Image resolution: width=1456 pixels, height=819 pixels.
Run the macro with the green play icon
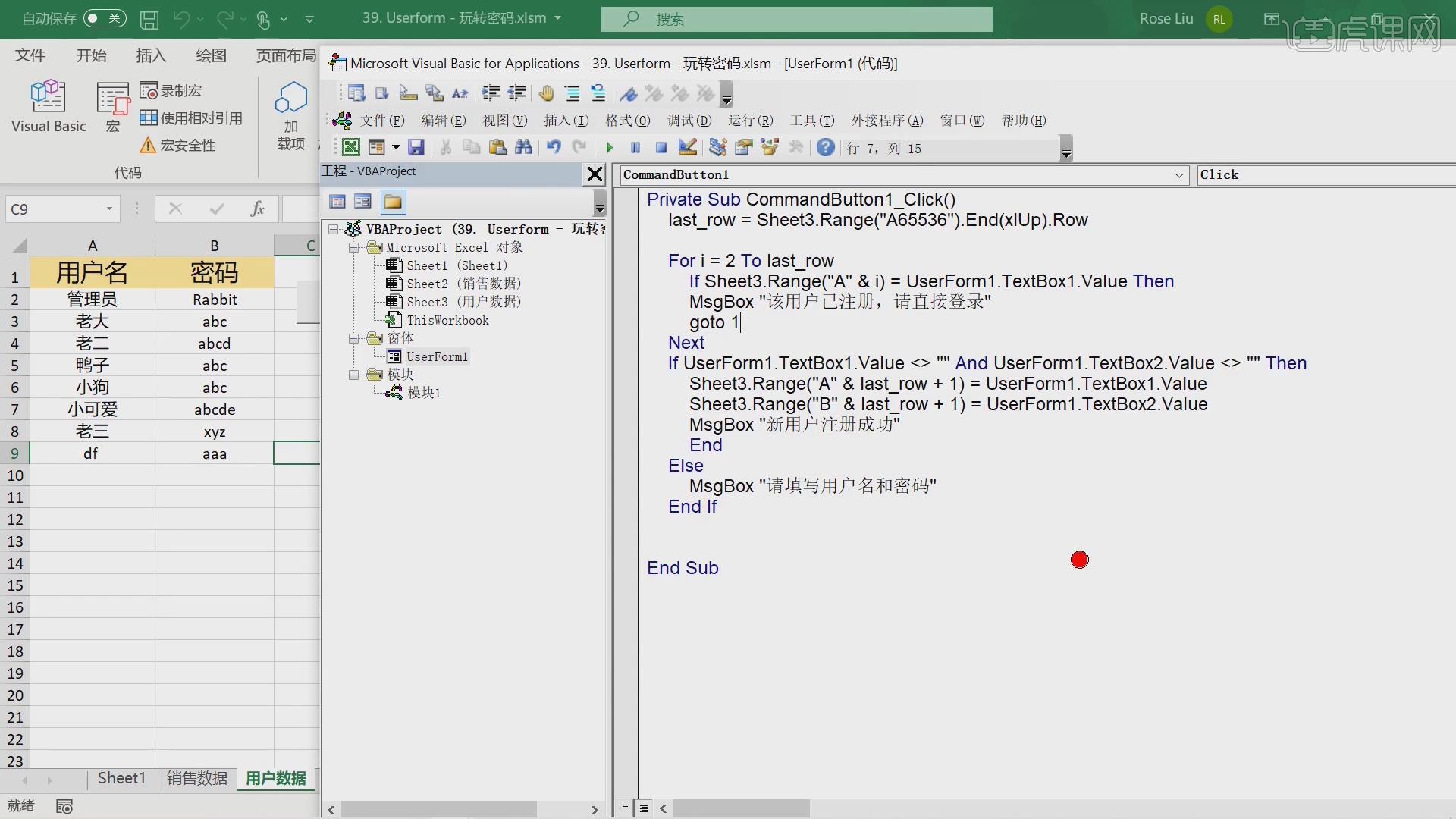[x=609, y=148]
